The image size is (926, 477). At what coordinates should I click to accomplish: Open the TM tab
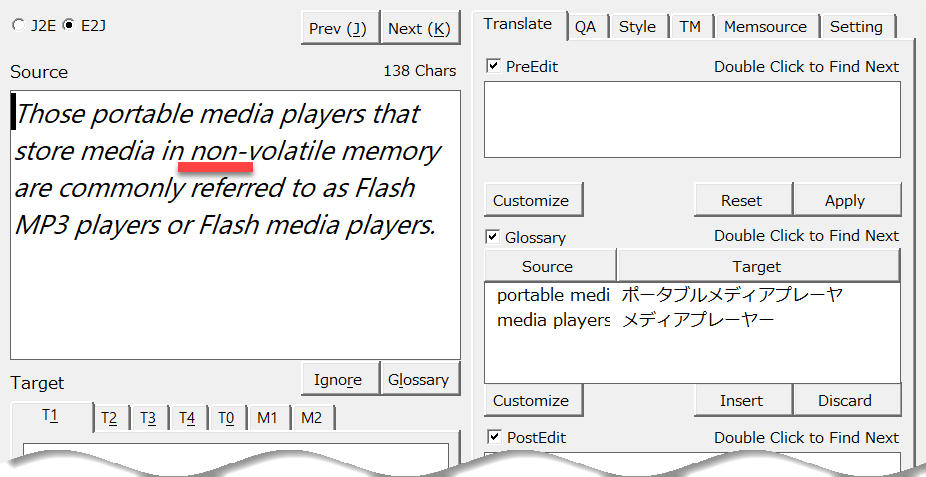tap(690, 27)
